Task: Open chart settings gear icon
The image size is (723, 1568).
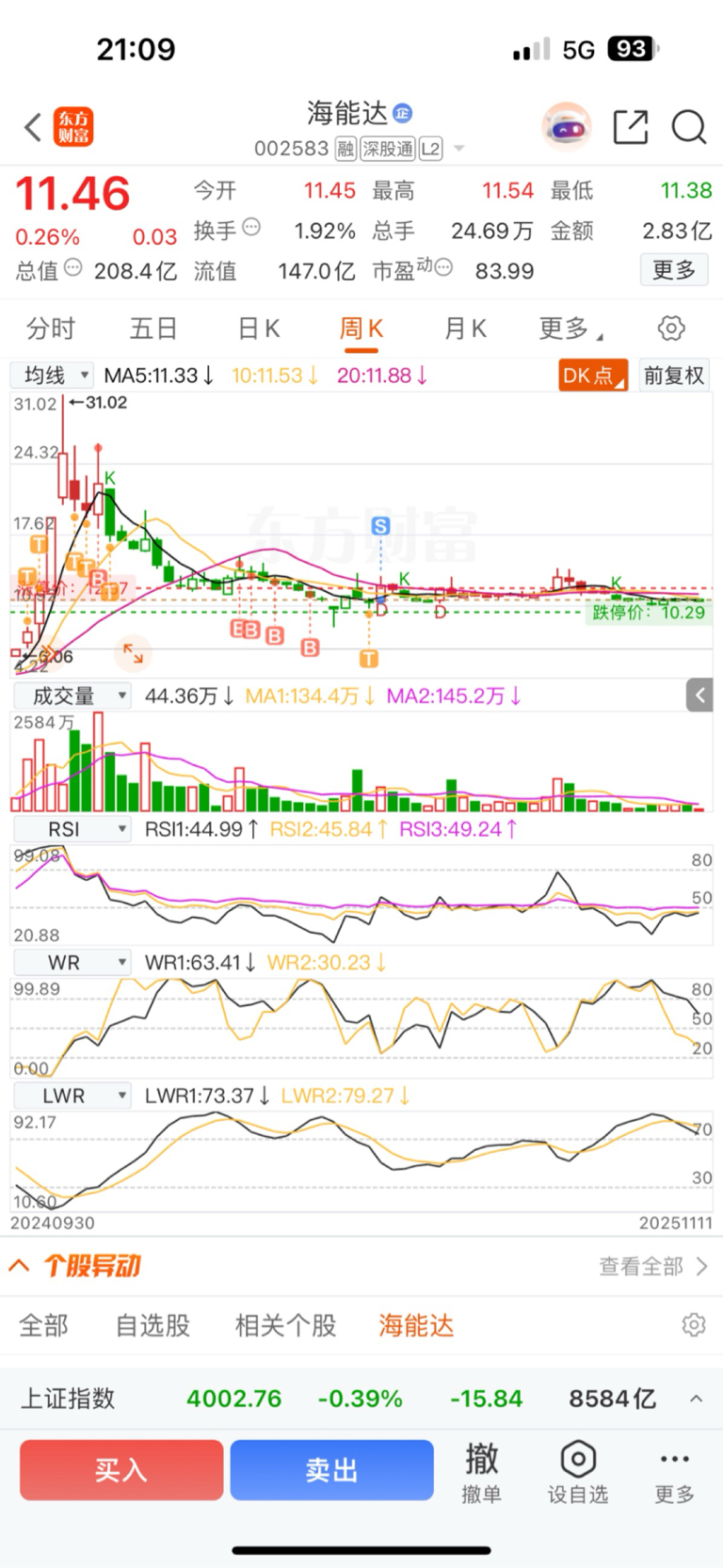Action: pos(671,328)
